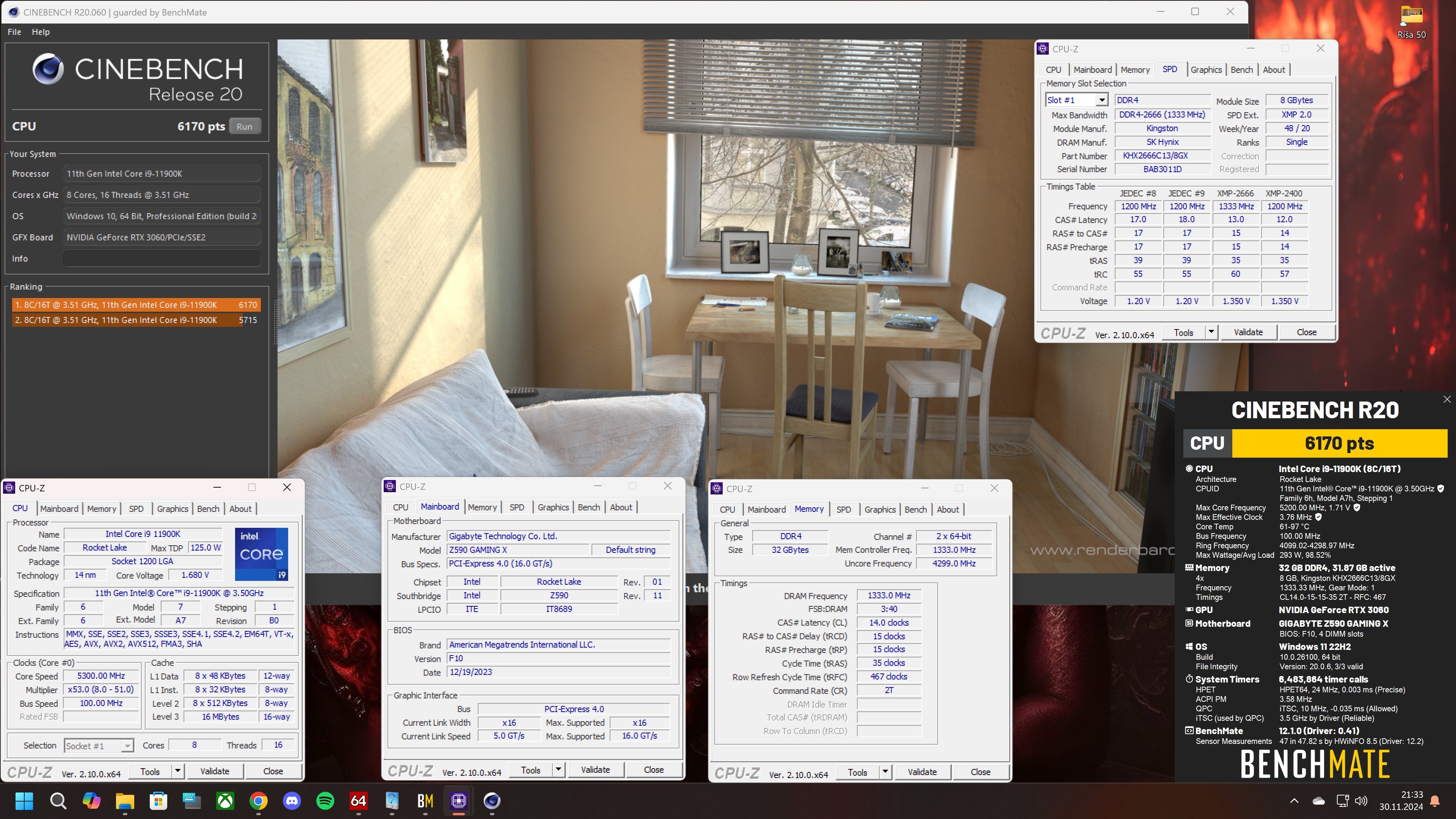Open taskbar Search
Screen dimensions: 1456x819
coord(58,800)
